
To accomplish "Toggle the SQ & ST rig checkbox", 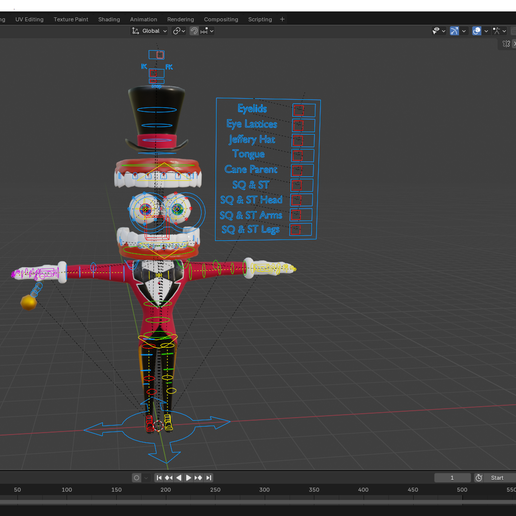I will pos(302,185).
